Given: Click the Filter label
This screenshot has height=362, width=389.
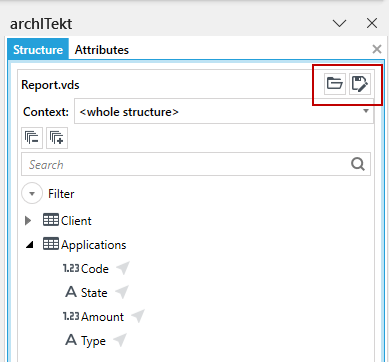Looking at the screenshot, I should (x=61, y=194).
